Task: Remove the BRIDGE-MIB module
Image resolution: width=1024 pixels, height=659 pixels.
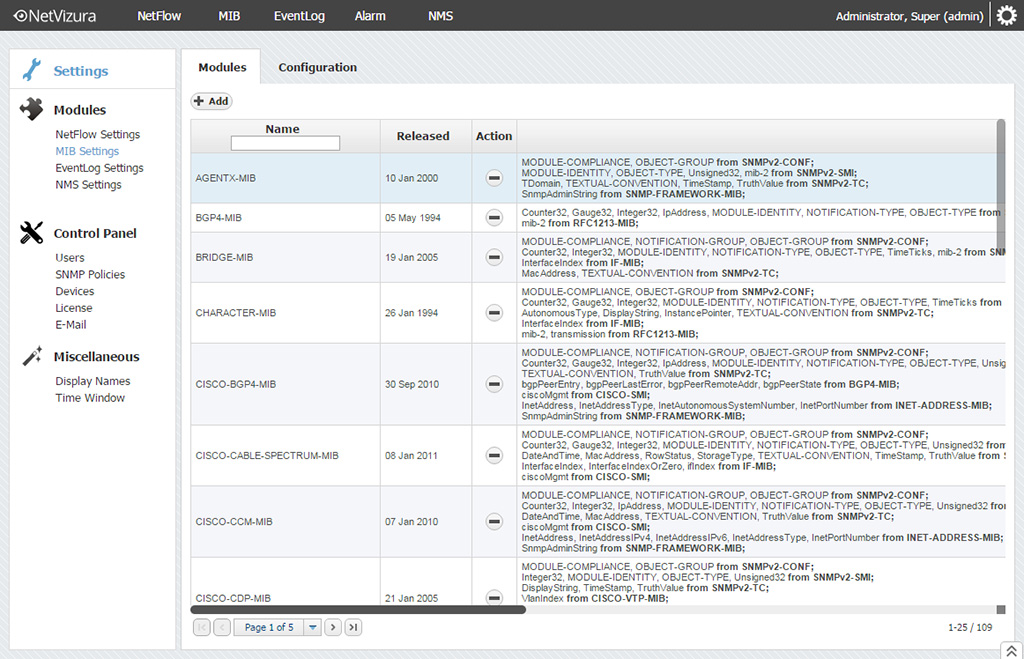Action: pos(494,257)
